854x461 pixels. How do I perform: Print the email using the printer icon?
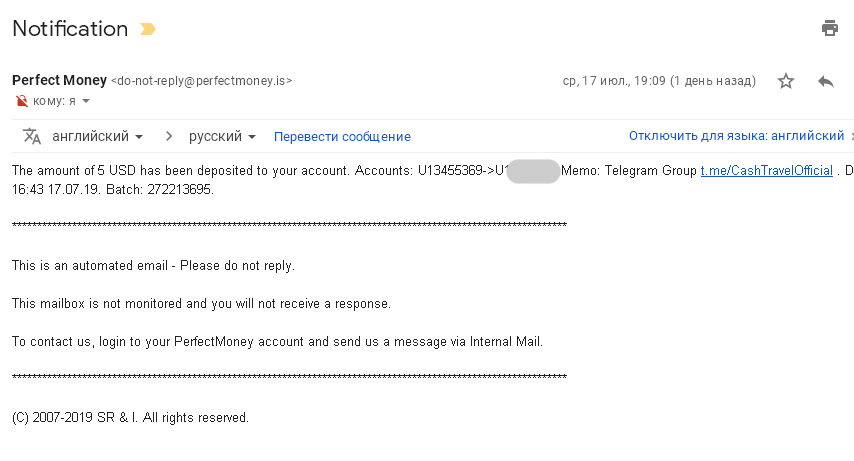[x=829, y=28]
